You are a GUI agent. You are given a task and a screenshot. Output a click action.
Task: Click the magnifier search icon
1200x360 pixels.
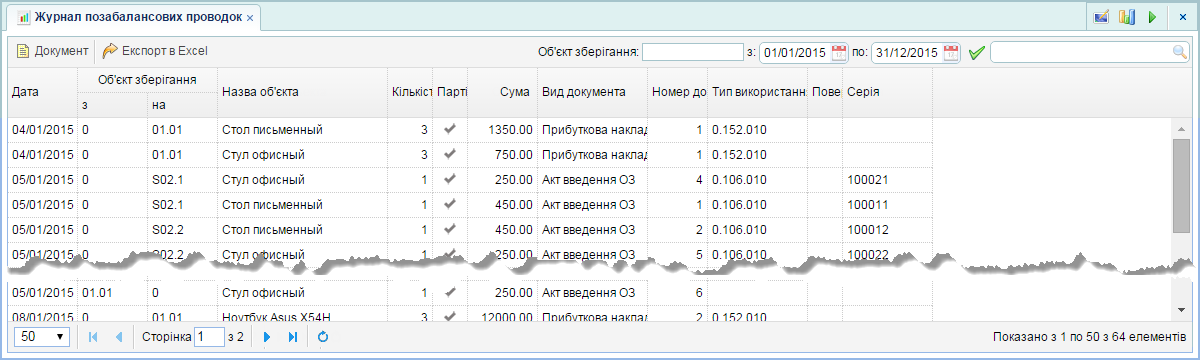pyautogui.click(x=1179, y=52)
